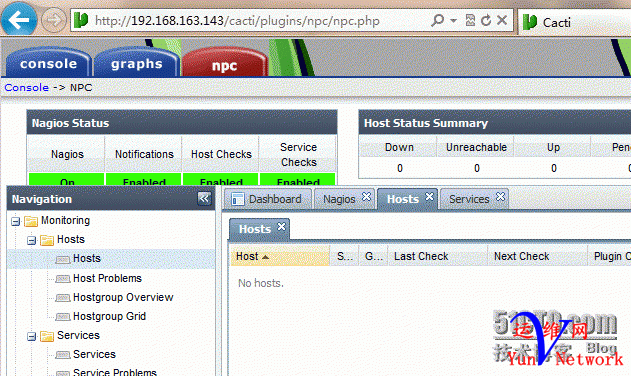This screenshot has height=376, width=631.
Task: Close the Nagios tab
Action: click(366, 196)
